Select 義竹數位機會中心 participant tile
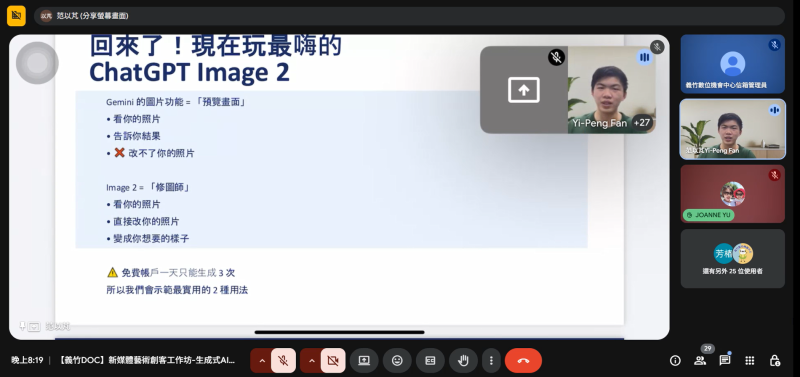Viewport: 800px width, 377px height. [733, 64]
